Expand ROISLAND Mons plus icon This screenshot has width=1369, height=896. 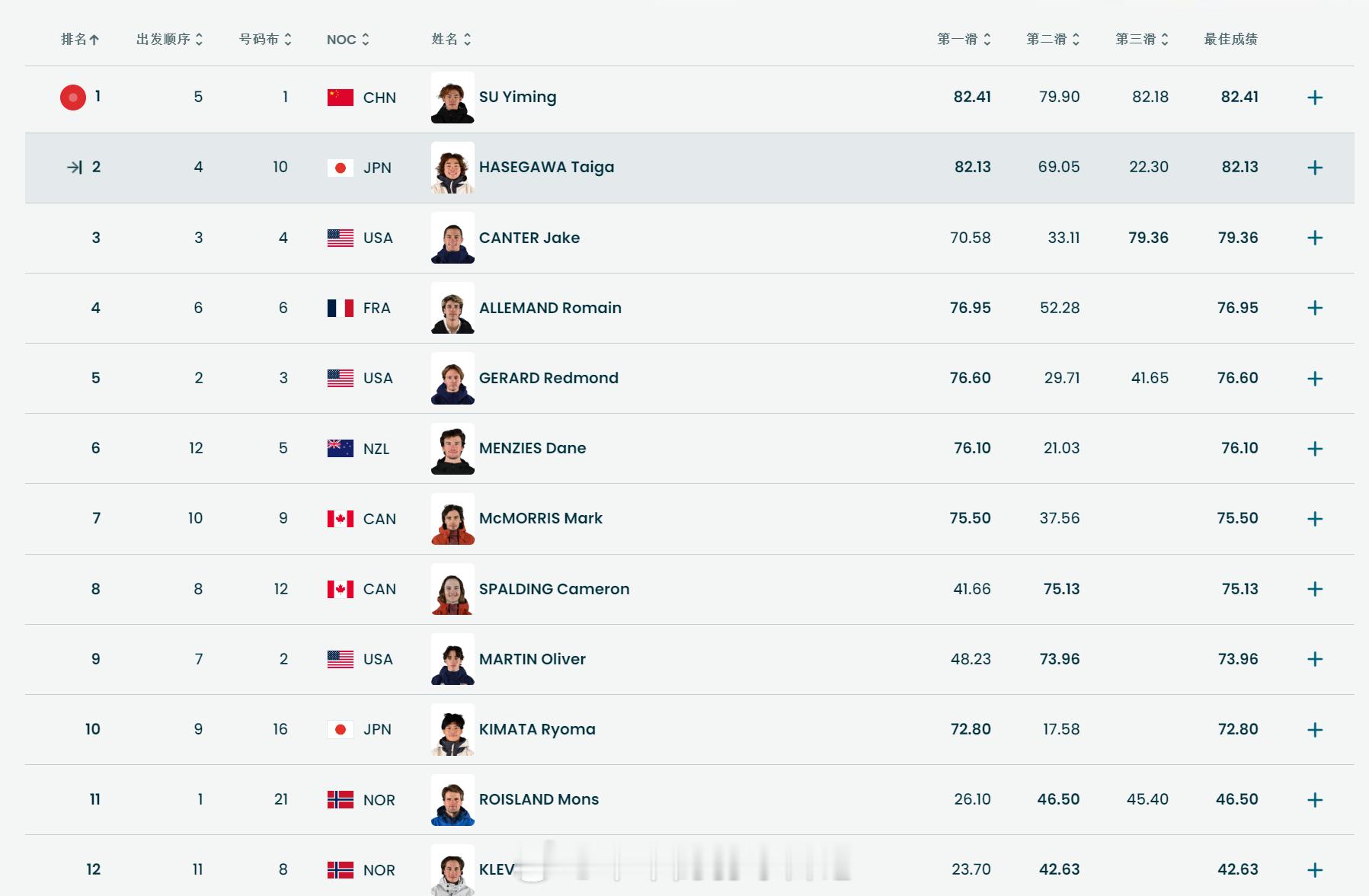(x=1315, y=800)
